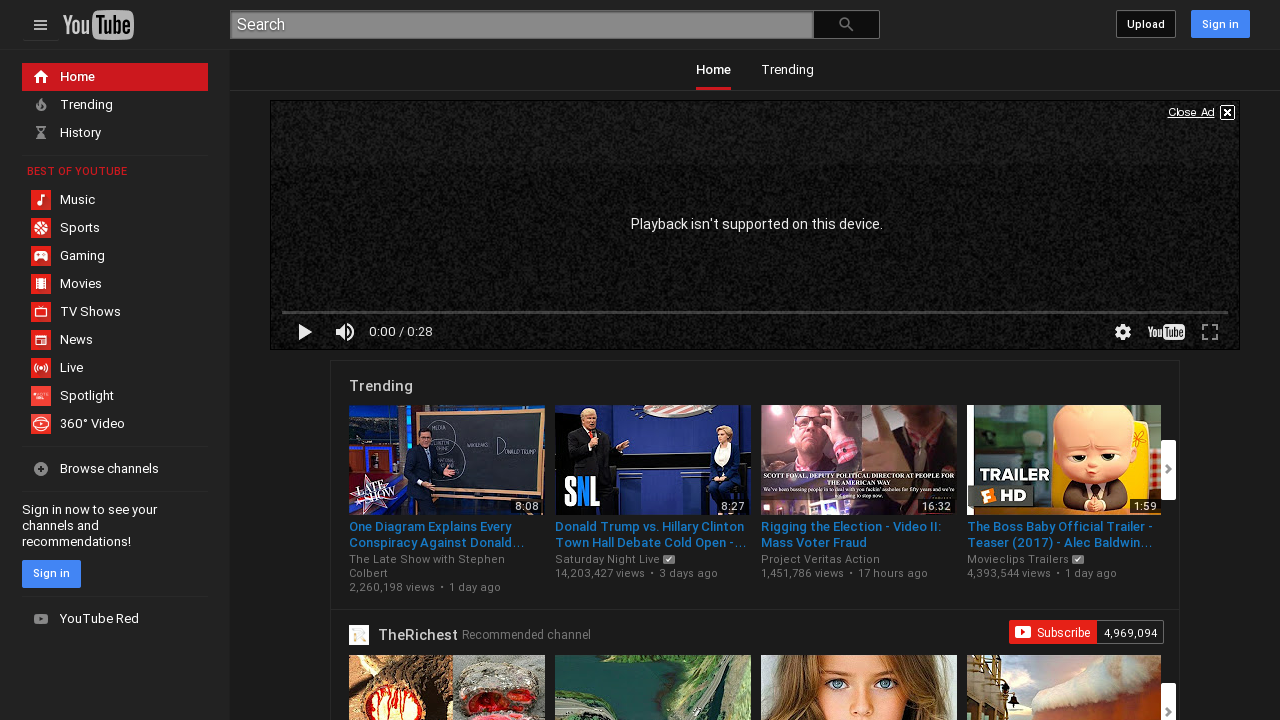Open The Late Show with Stephen Colbert channel
1280x720 pixels.
427,567
